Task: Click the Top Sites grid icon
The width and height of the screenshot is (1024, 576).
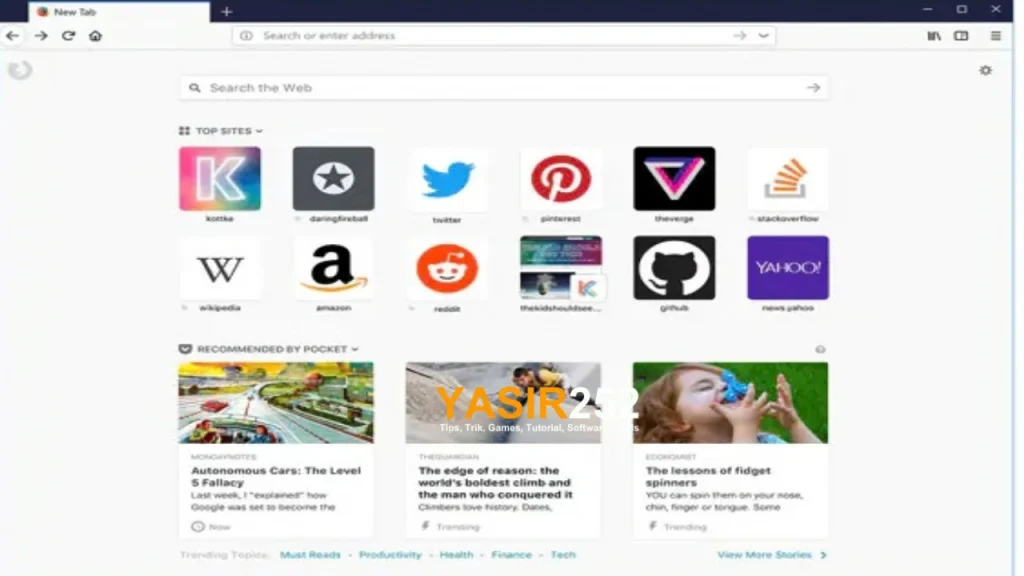Action: point(184,131)
